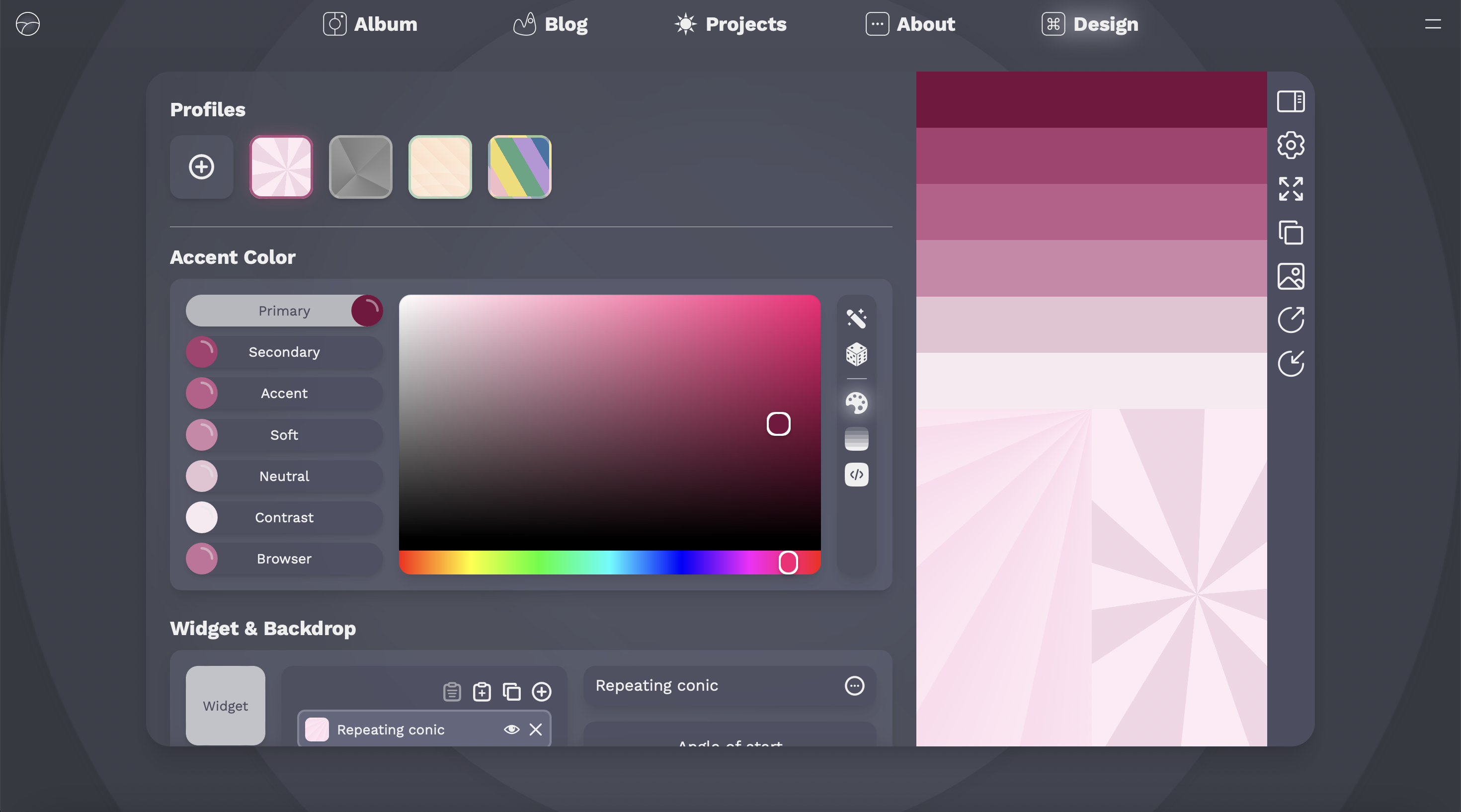Open the code color input mode
This screenshot has width=1461, height=812.
point(856,475)
